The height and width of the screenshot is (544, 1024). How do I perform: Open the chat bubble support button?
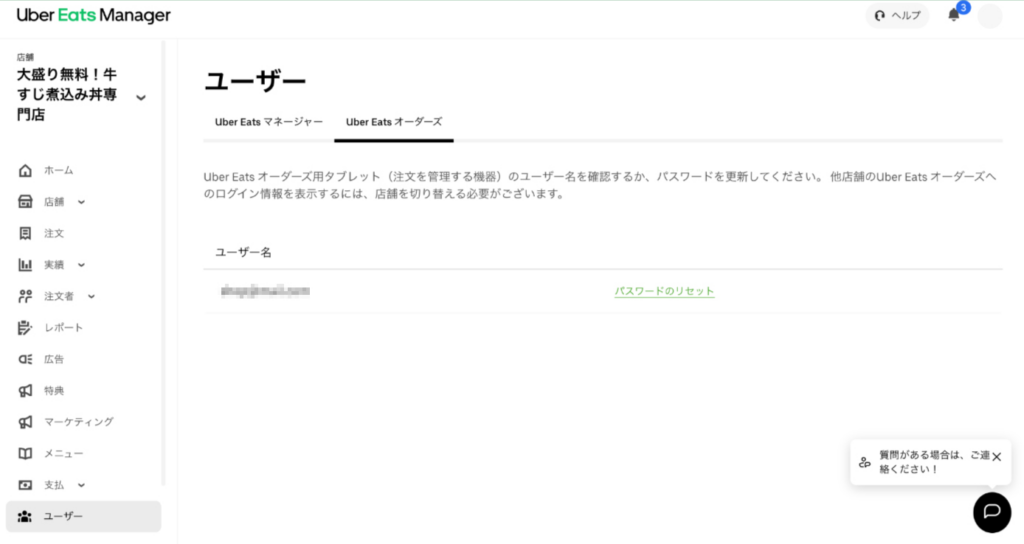coord(991,511)
